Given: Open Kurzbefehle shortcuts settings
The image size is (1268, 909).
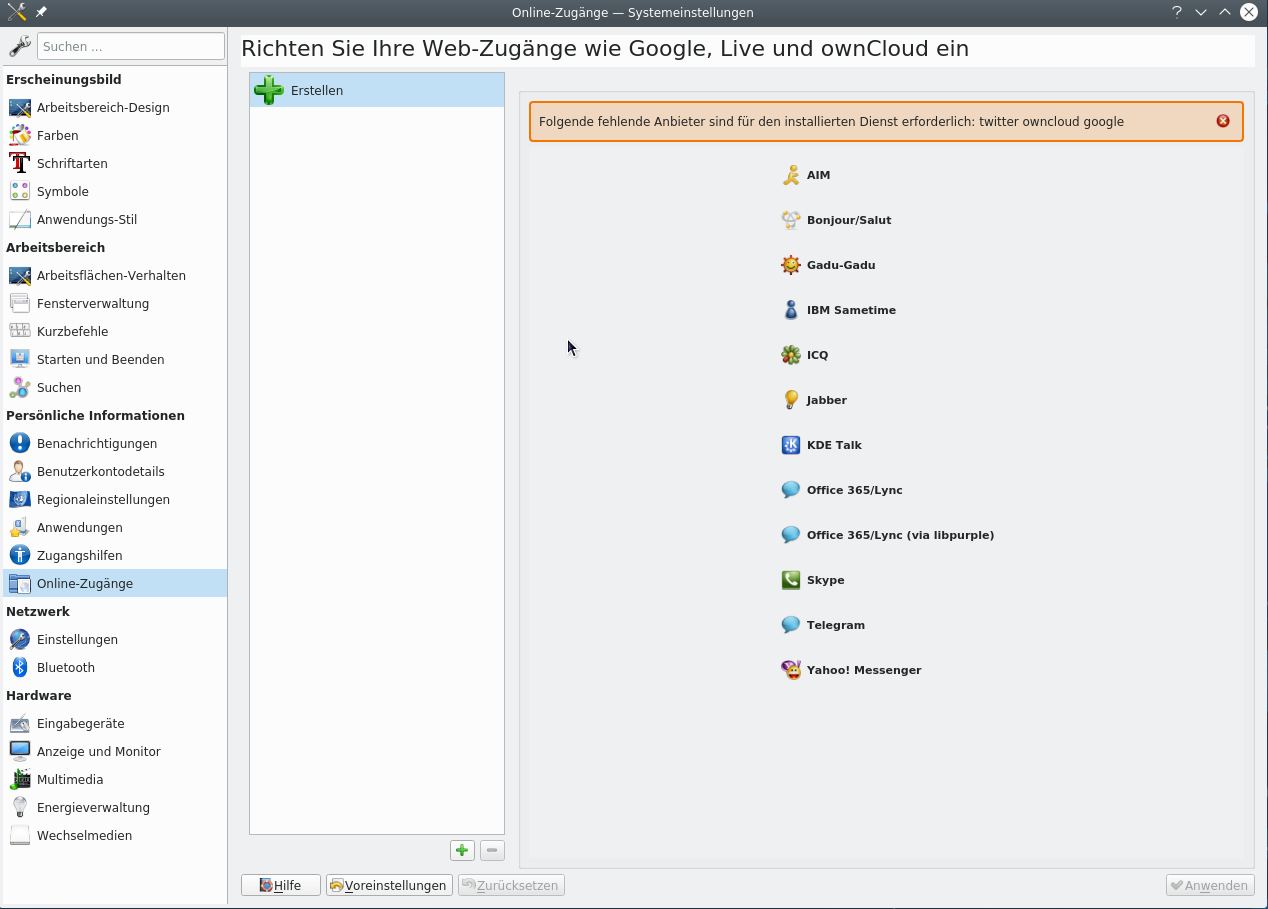Looking at the screenshot, I should pos(115,331).
